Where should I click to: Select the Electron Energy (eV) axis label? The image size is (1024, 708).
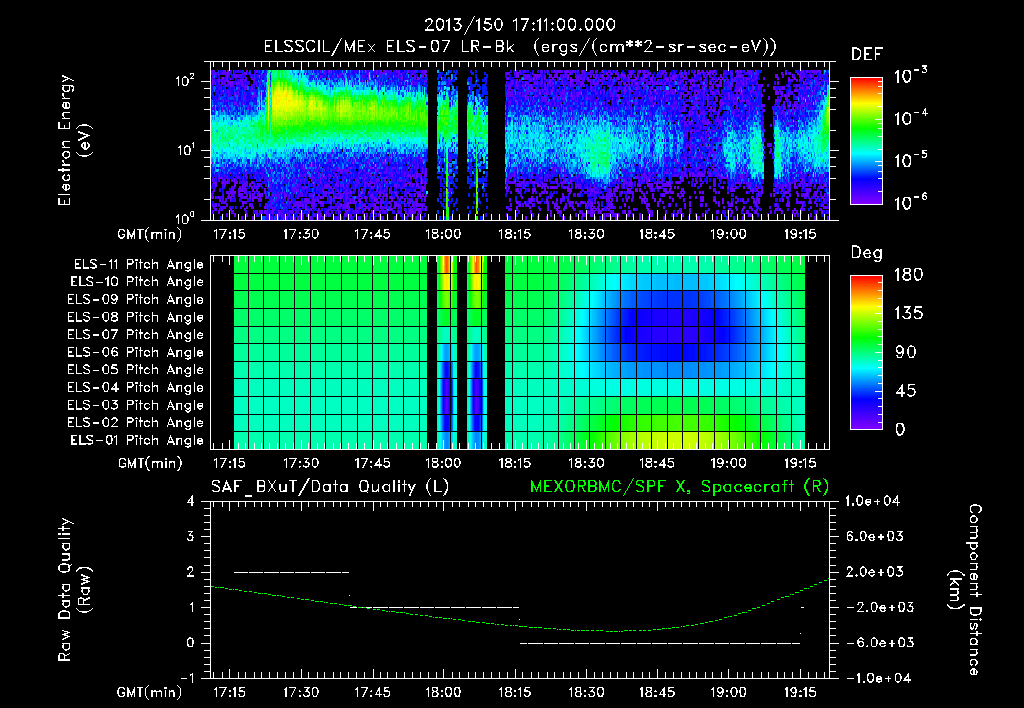[x=74, y=140]
